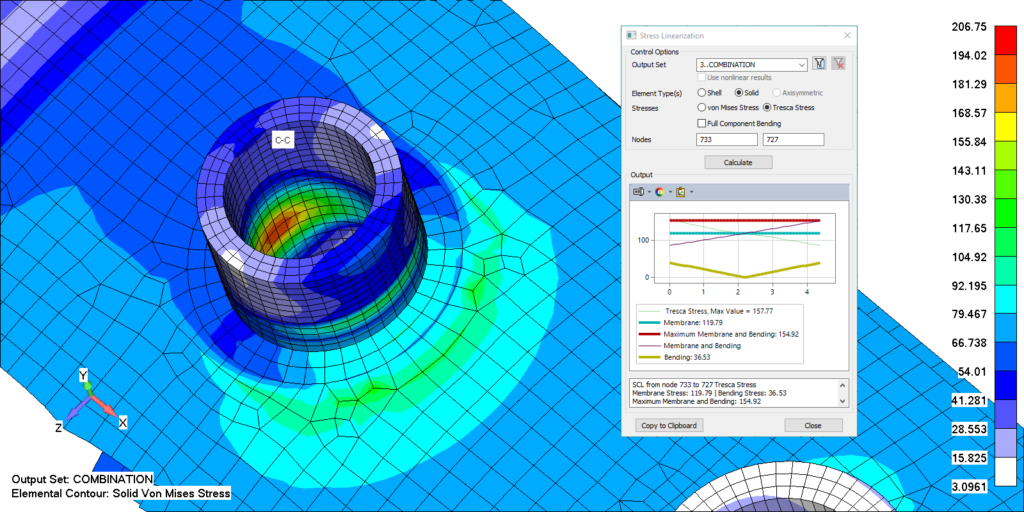This screenshot has height=512, width=1024.
Task: Click the Calculate button
Action: tap(738, 162)
